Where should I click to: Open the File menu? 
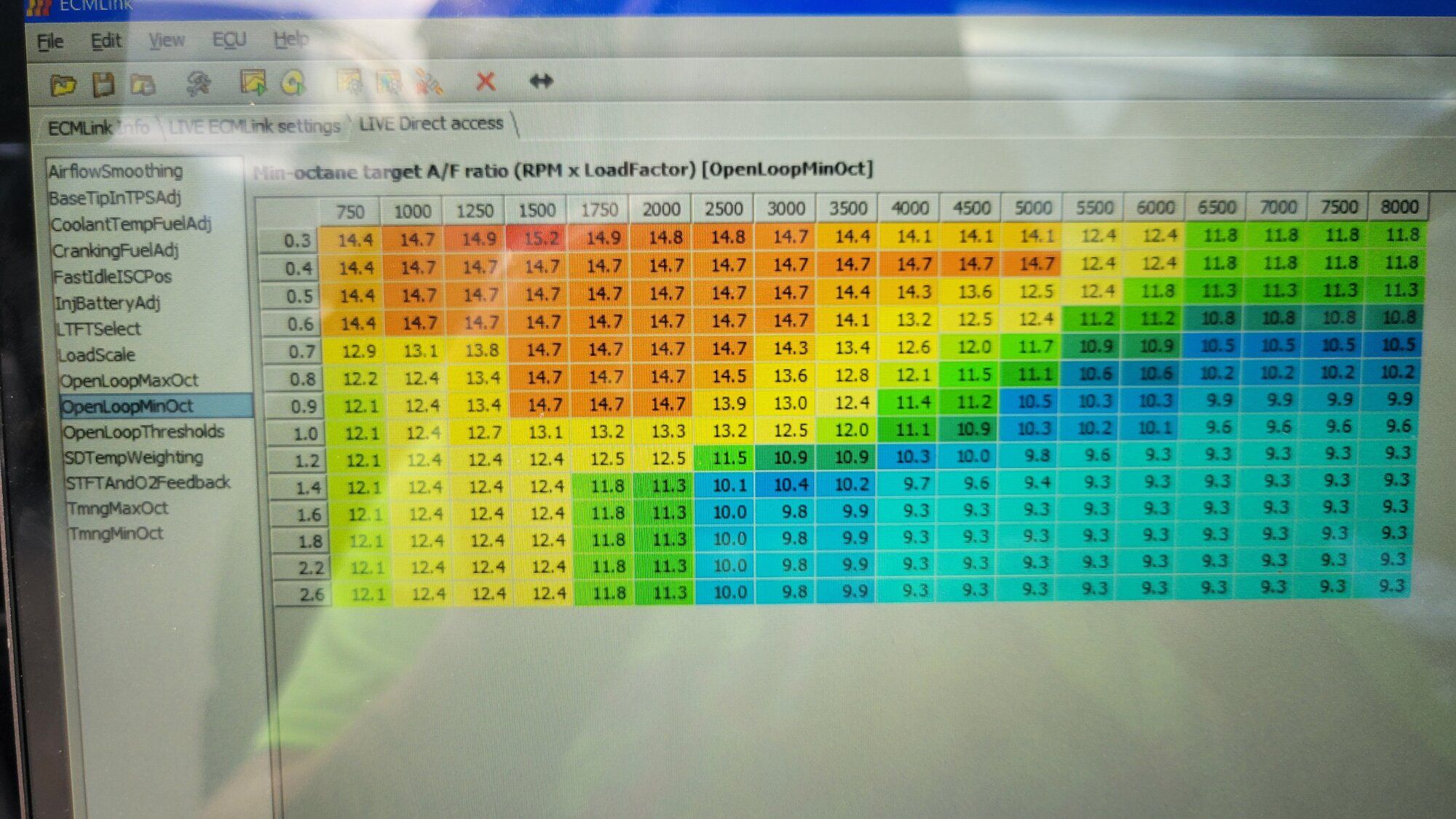[x=50, y=41]
